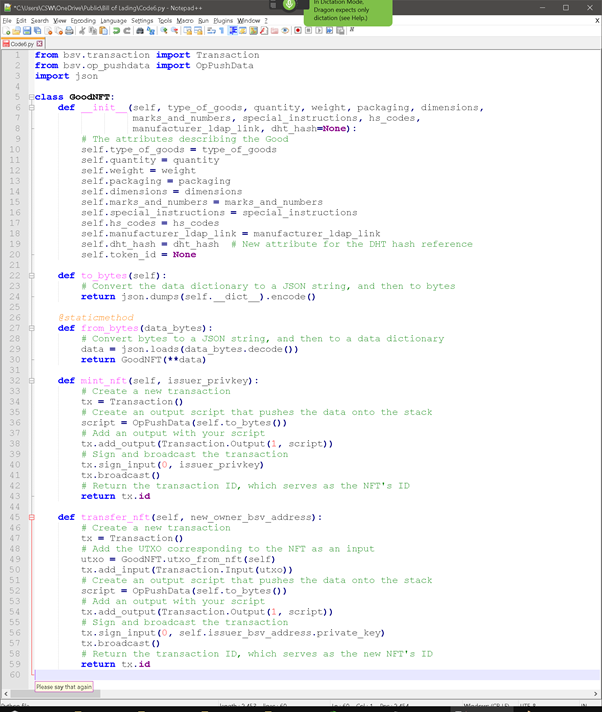Close the Code6.py tab with its X
Image resolution: width=602 pixels, height=712 pixels.
click(x=39, y=44)
